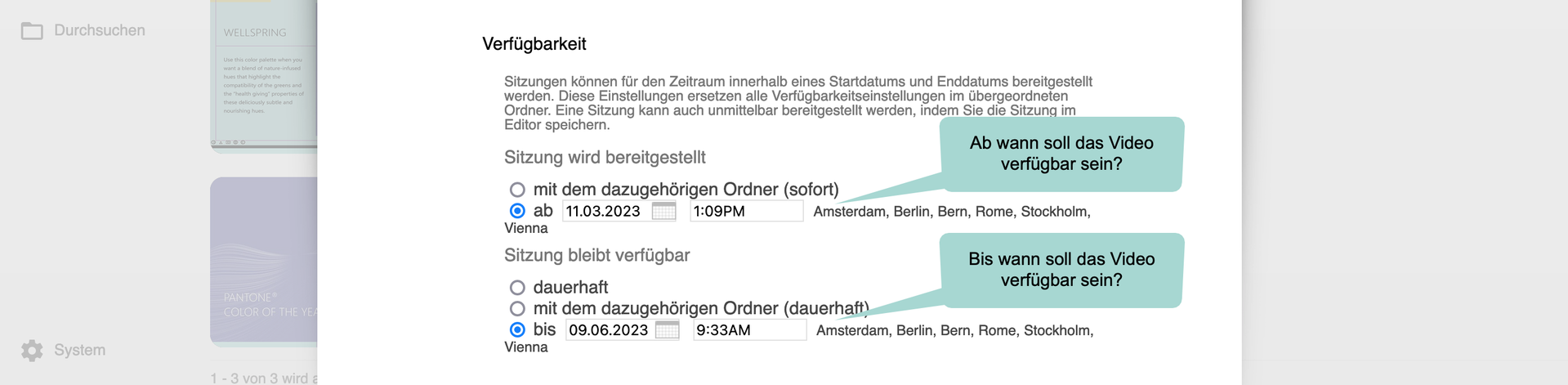Select 'mit dem dazugehörigen Ordner (sofort)' option
Screen dimensions: 1568x385
[517, 190]
